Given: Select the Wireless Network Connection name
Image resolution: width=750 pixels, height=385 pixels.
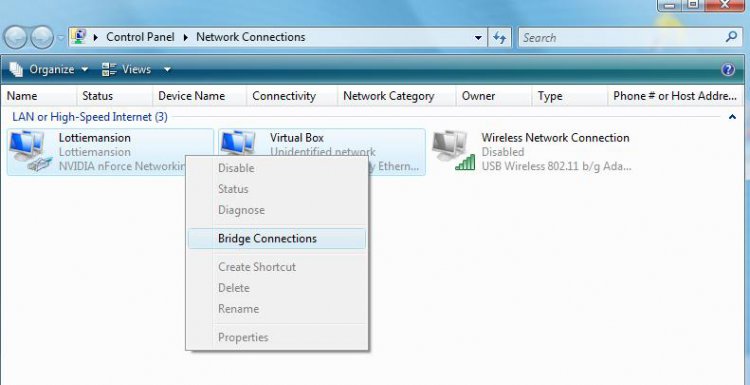Looking at the screenshot, I should pyautogui.click(x=555, y=138).
